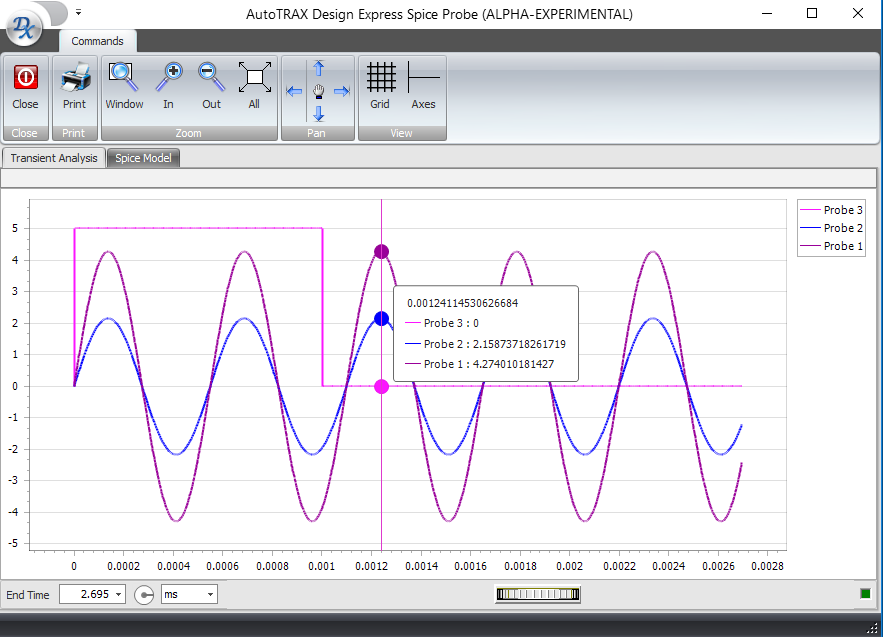The width and height of the screenshot is (883, 637).
Task: Open the quick access toolbar dropdown arrow
Action: (x=78, y=13)
